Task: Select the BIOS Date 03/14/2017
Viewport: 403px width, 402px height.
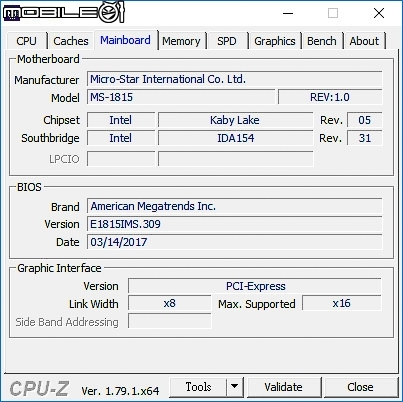Action: 235,242
